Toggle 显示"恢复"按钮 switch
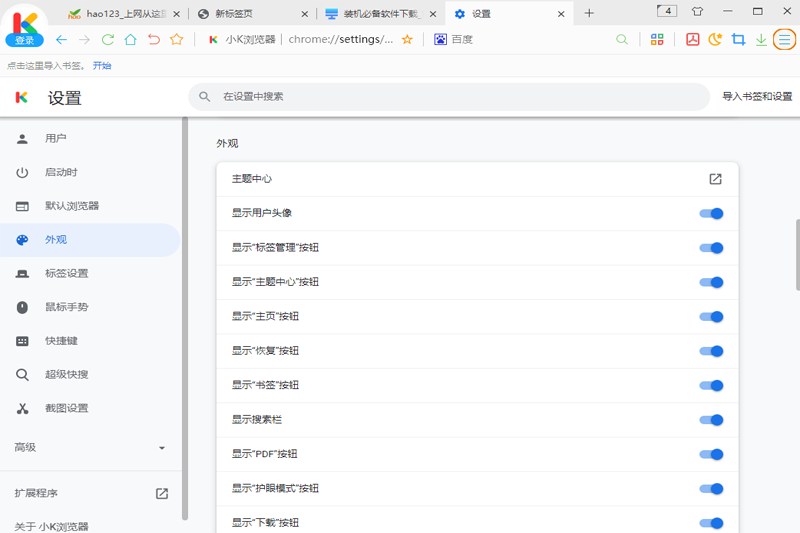Image resolution: width=800 pixels, height=533 pixels. (x=711, y=351)
